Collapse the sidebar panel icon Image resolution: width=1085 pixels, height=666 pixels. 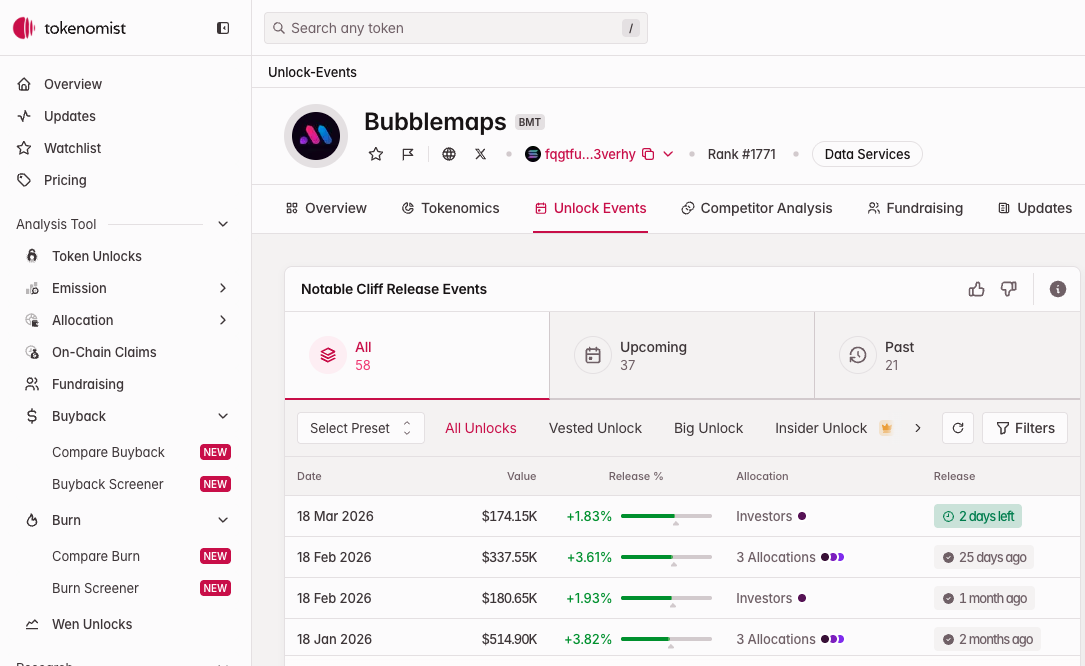(223, 28)
